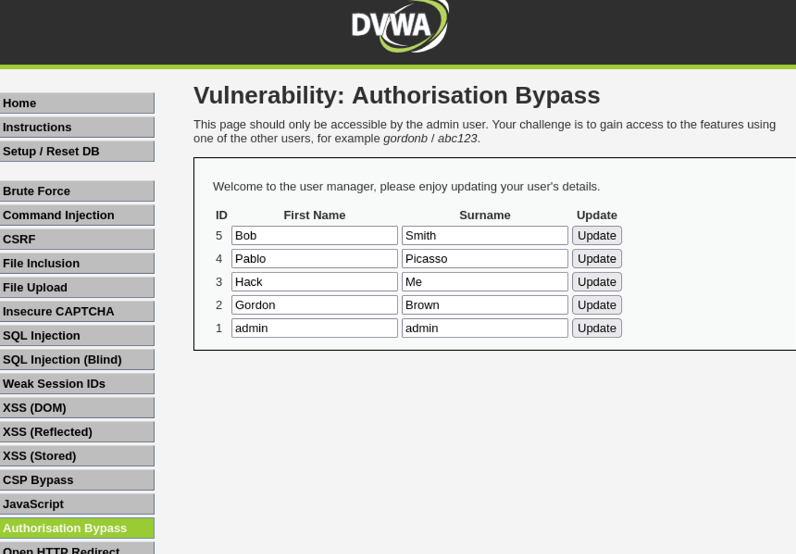Click Vulnerability: Authorisation Bypass heading
The image size is (796, 554).
coord(396,95)
